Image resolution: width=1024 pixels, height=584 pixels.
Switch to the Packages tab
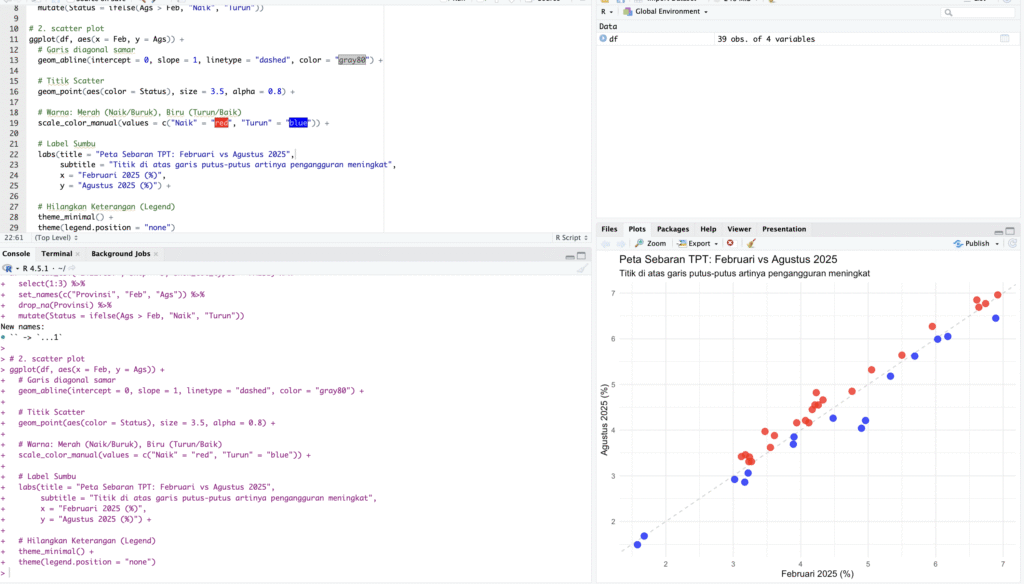pyautogui.click(x=672, y=229)
